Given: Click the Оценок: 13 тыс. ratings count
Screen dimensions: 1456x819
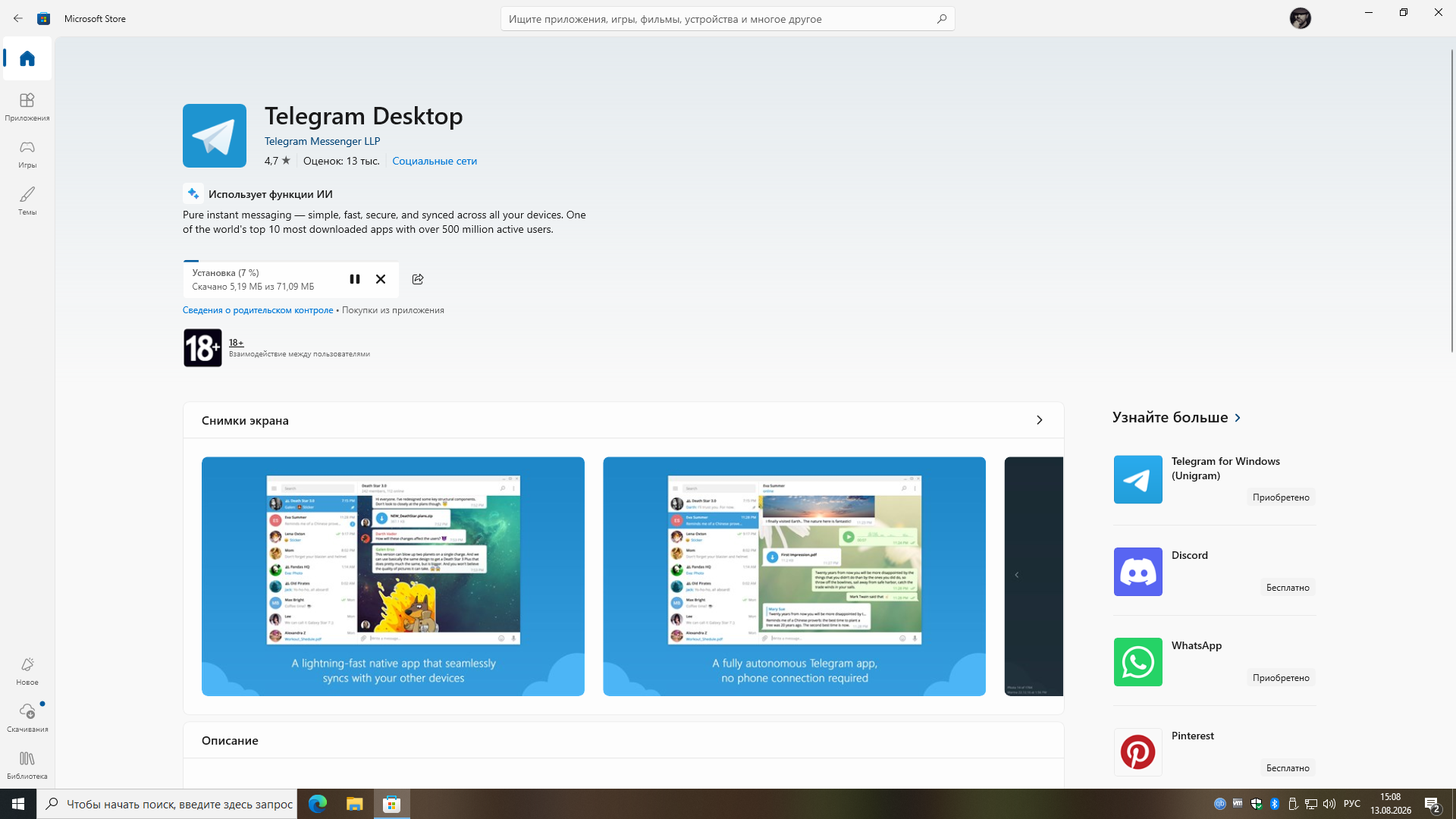Looking at the screenshot, I should point(341,161).
